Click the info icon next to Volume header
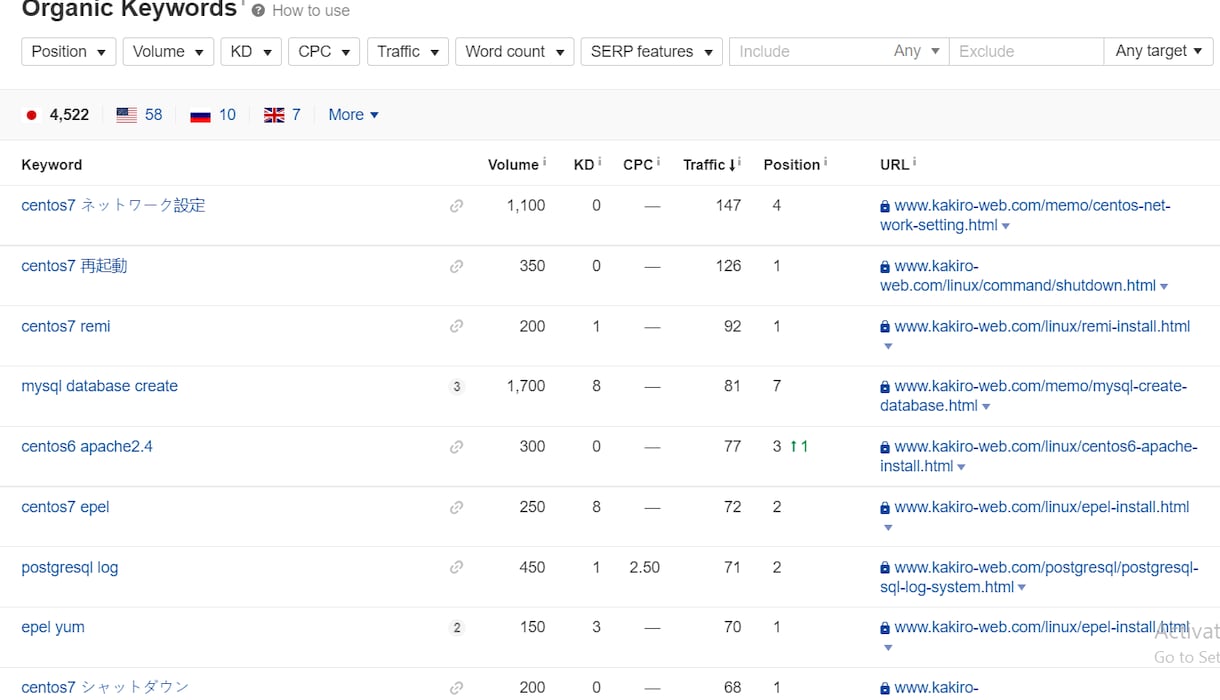This screenshot has width=1220, height=700. pos(545,162)
